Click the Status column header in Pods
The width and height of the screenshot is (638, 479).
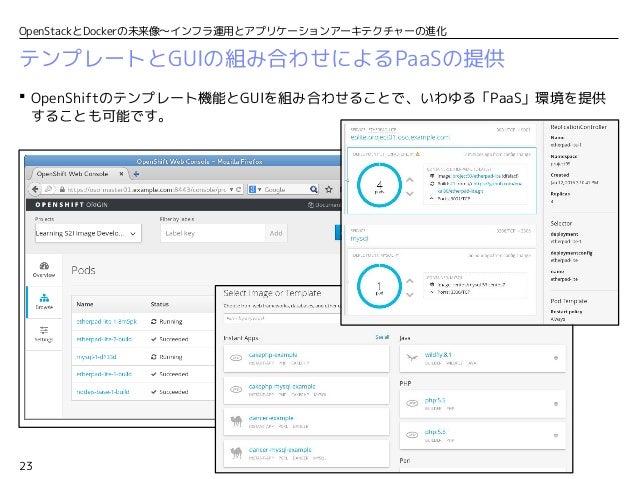[160, 304]
